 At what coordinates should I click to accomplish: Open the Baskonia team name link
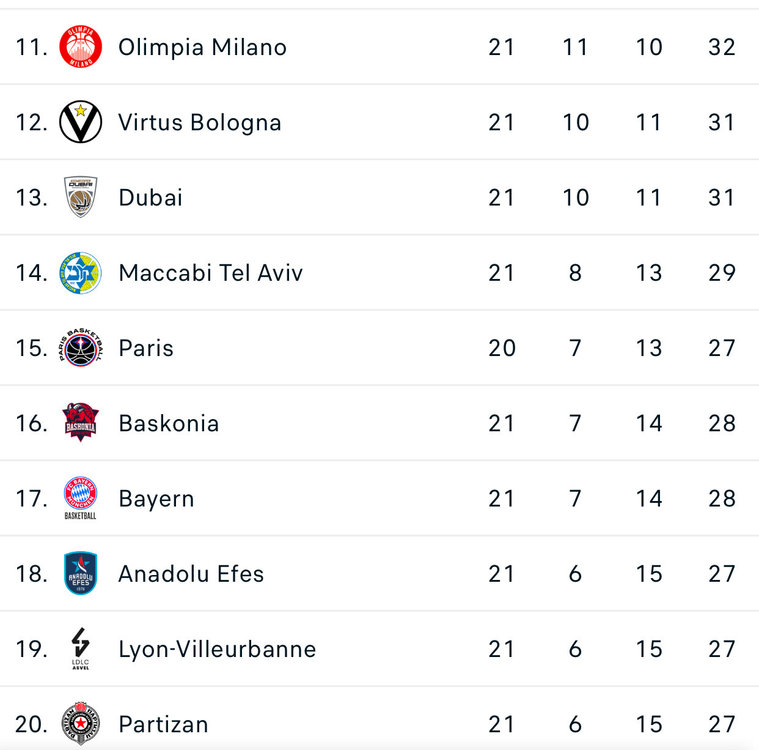tap(168, 423)
